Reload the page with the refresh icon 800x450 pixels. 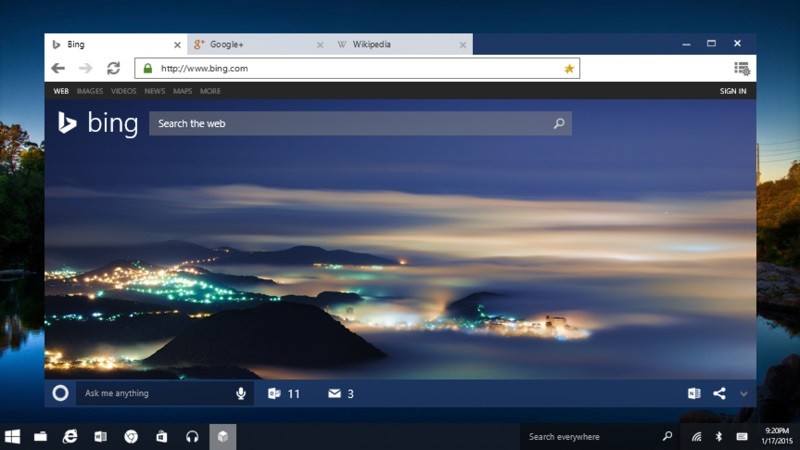(113, 68)
